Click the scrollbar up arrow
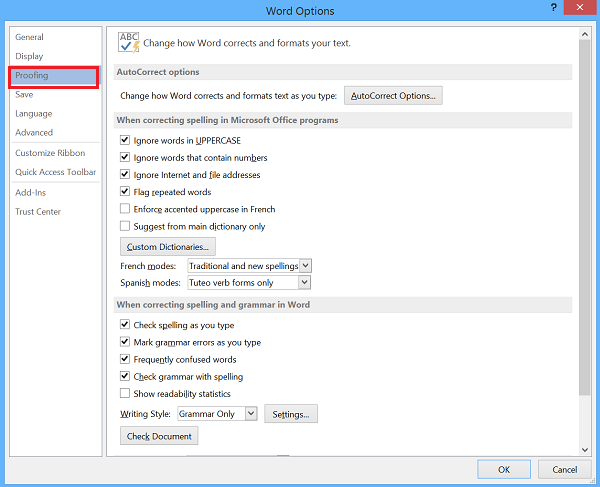Screen dimensions: 600x487 585,34
